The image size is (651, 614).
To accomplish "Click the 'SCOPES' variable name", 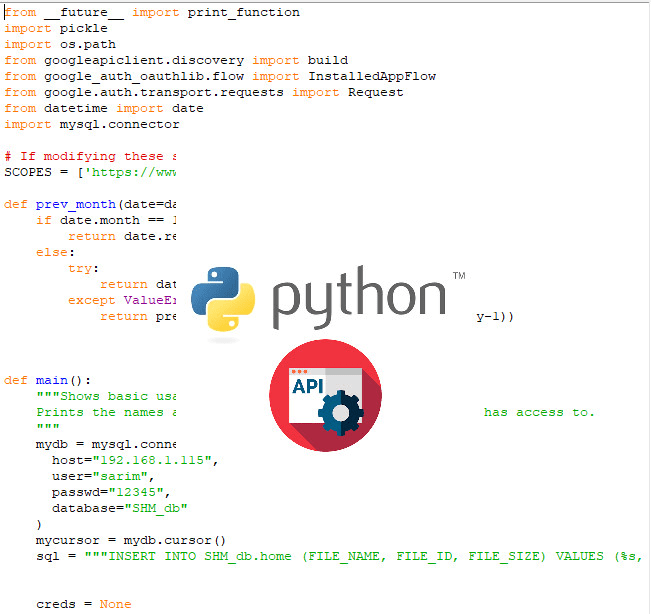I will tap(28, 172).
